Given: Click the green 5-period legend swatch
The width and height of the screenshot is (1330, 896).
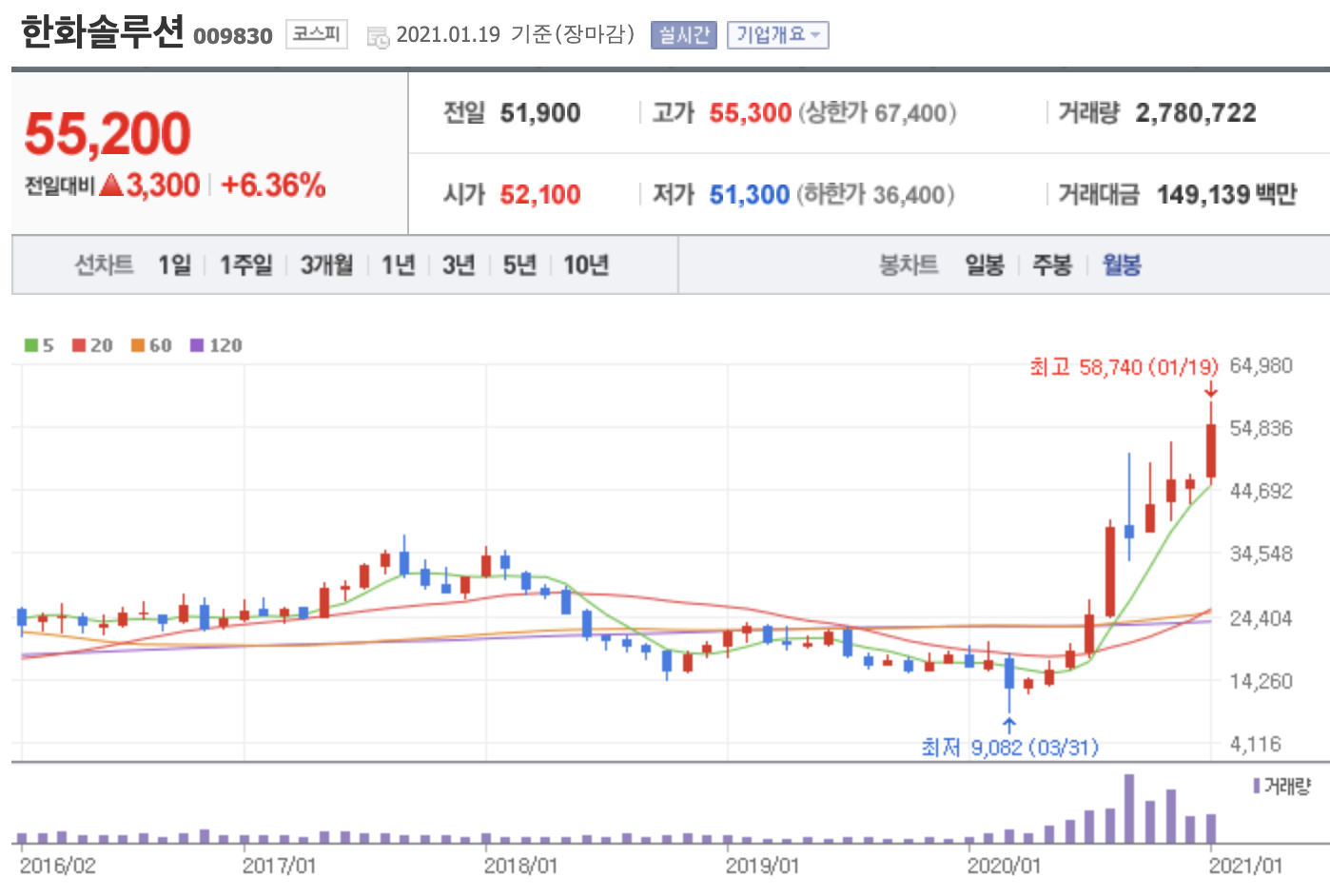Looking at the screenshot, I should tap(31, 345).
